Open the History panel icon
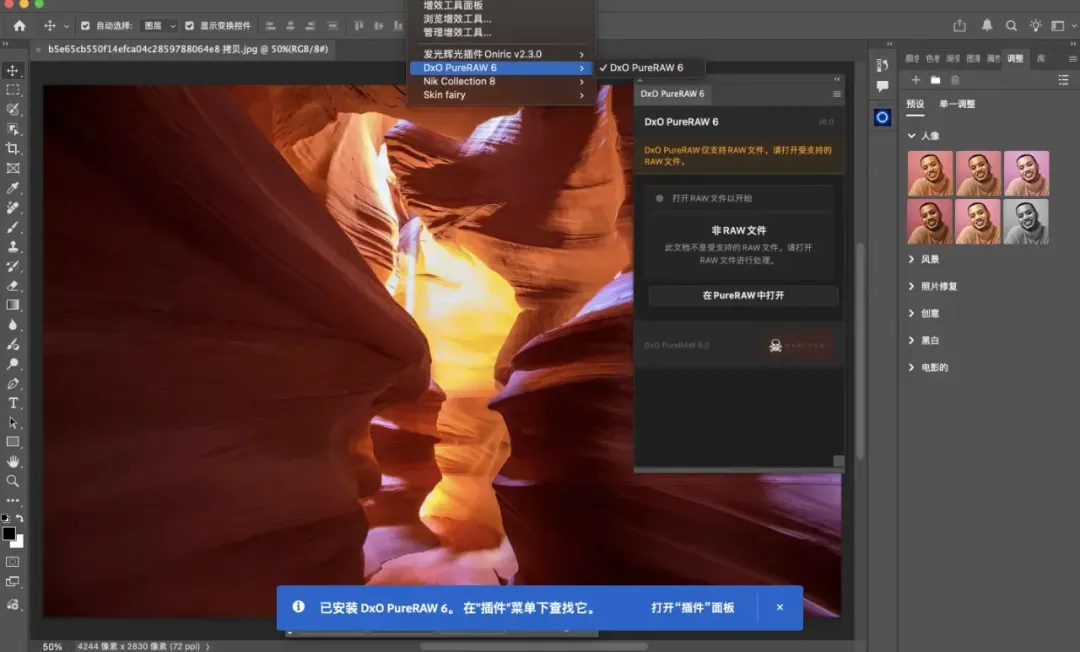This screenshot has width=1080, height=652. click(x=882, y=65)
